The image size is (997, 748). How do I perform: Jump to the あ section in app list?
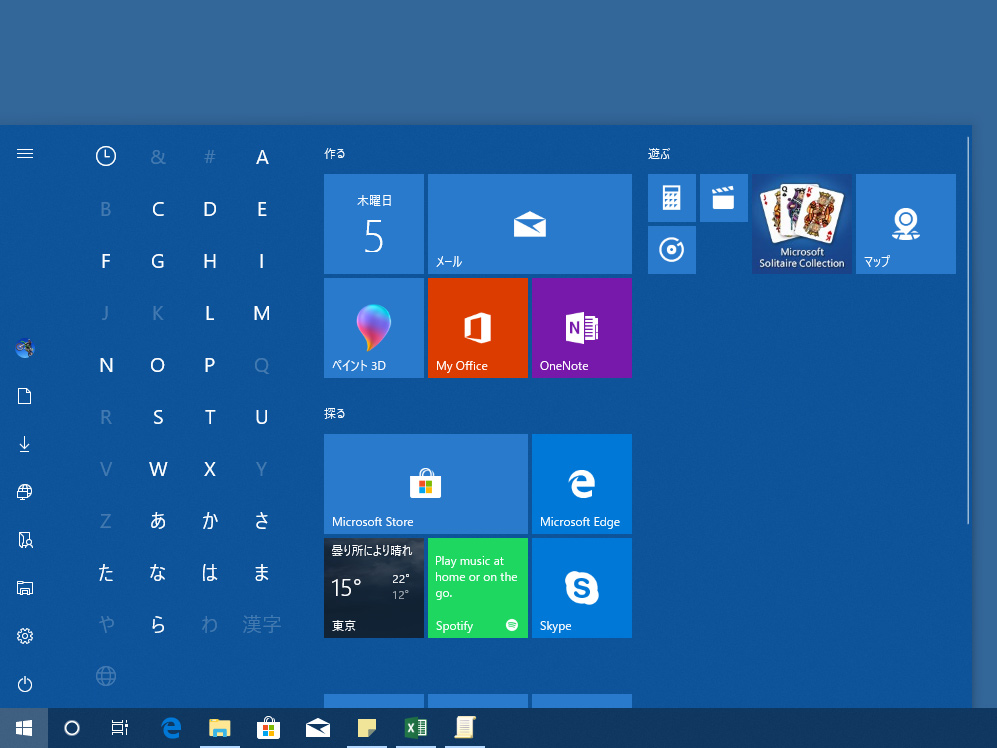(x=158, y=520)
